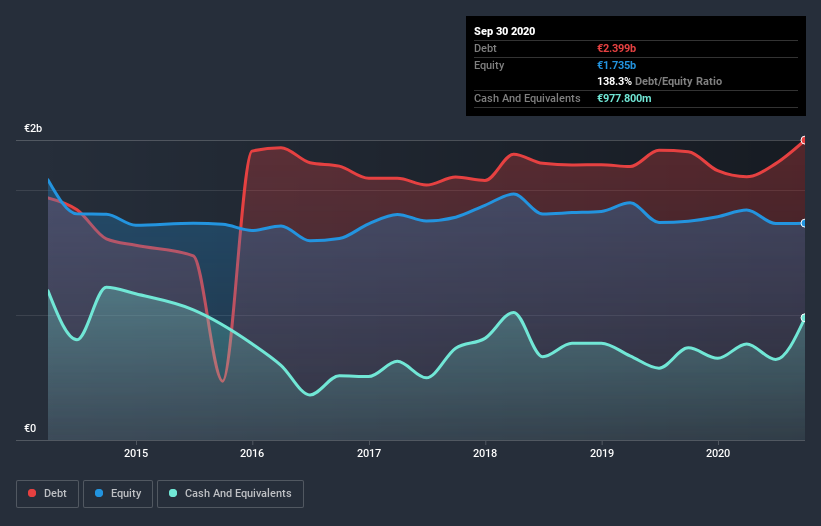Select the 2019 axis label

602,453
